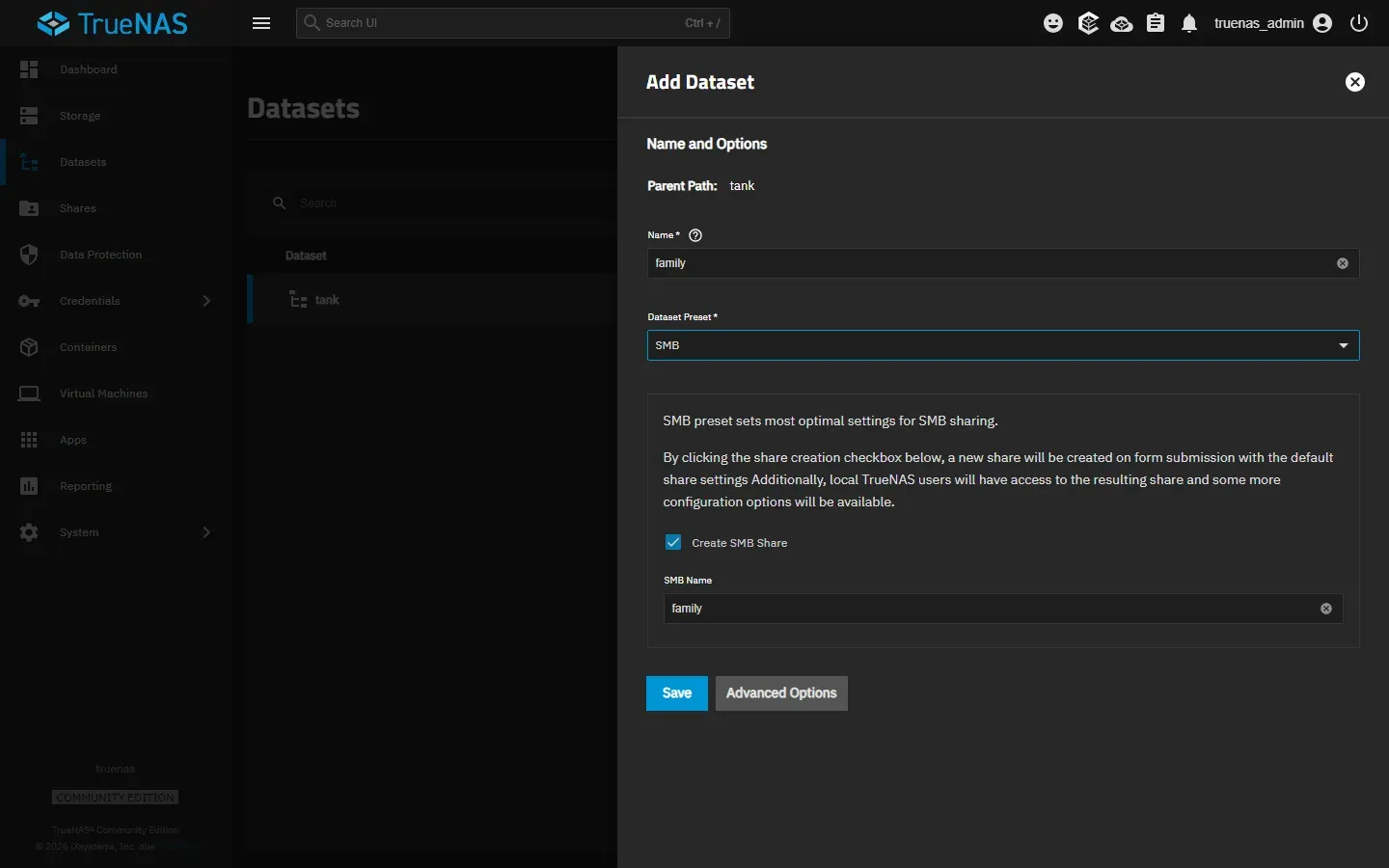Select the tank dataset row
1389x868 pixels.
click(x=432, y=300)
